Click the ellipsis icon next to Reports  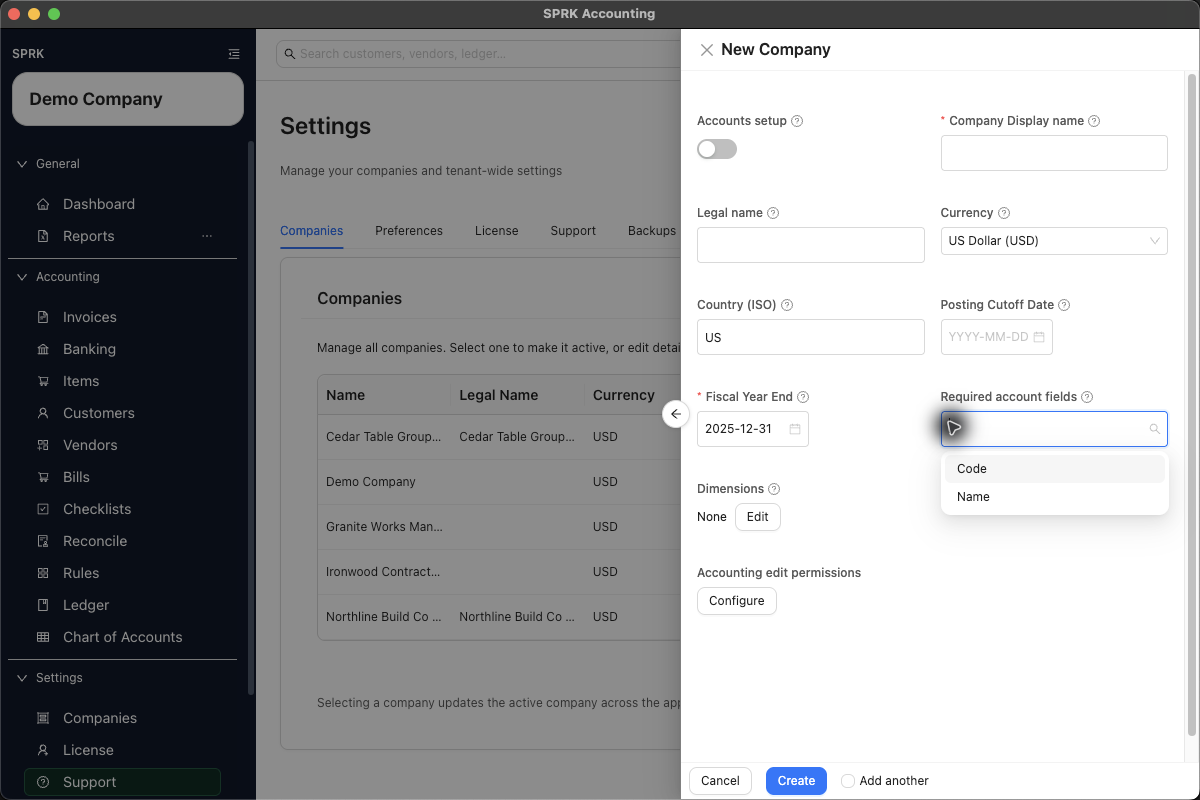207,236
